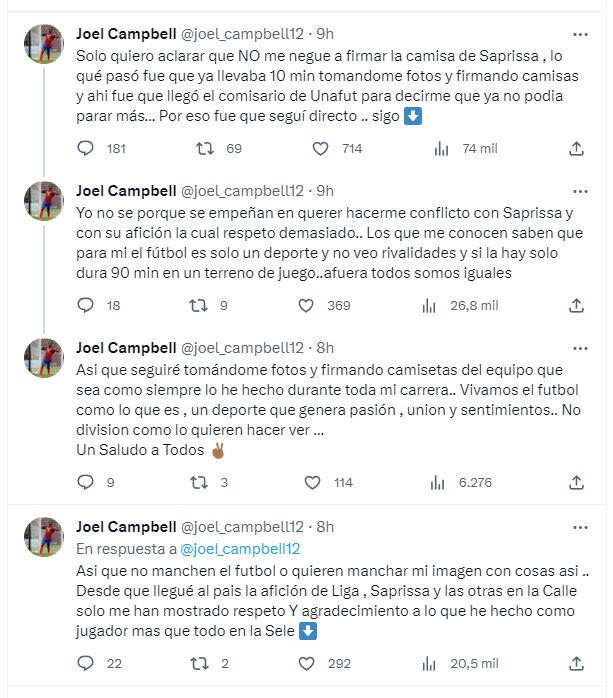
Task: Retweet the tweet with 69 retweets
Action: [204, 148]
